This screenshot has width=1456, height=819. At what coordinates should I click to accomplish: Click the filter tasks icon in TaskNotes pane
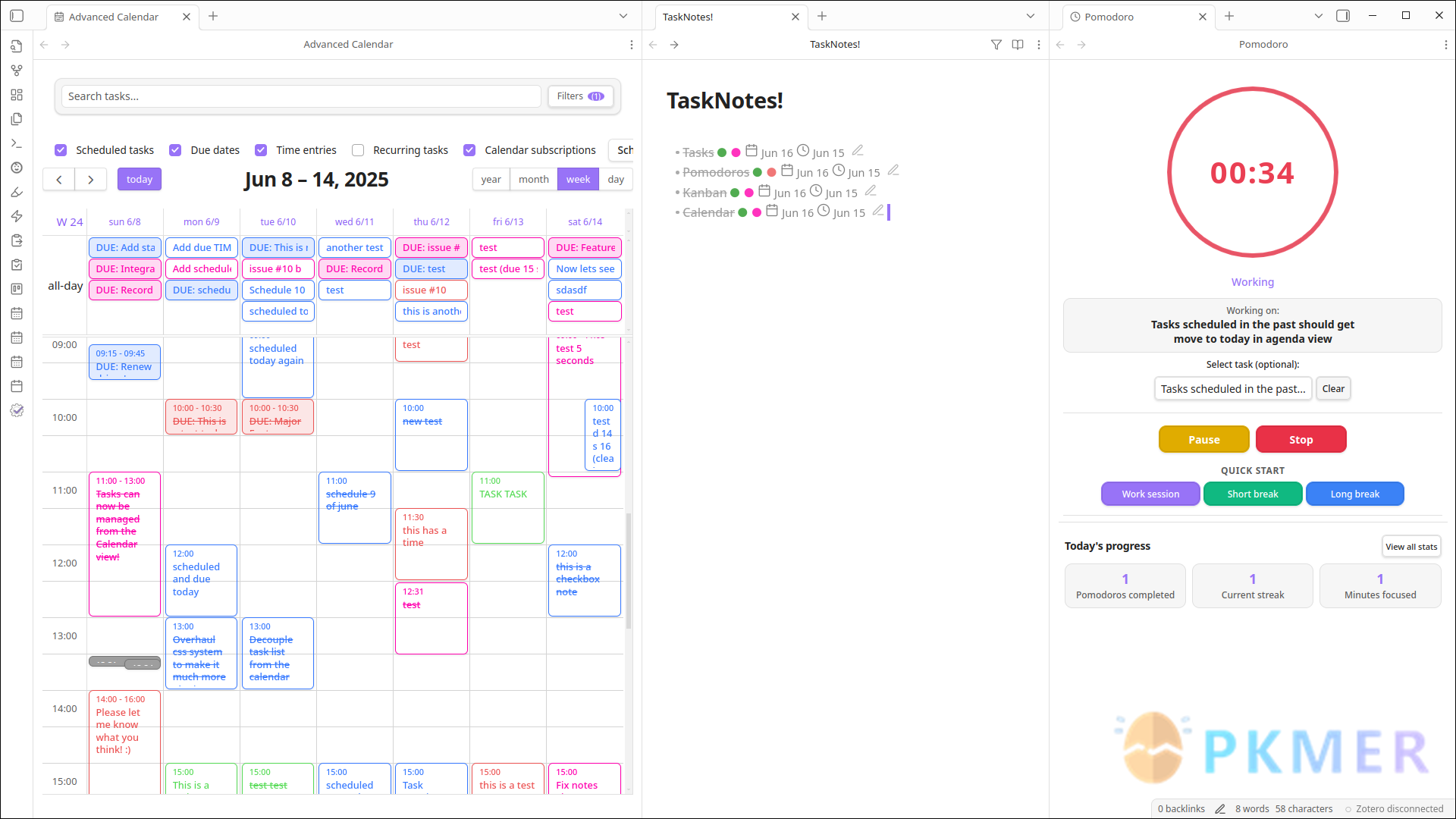point(996,45)
